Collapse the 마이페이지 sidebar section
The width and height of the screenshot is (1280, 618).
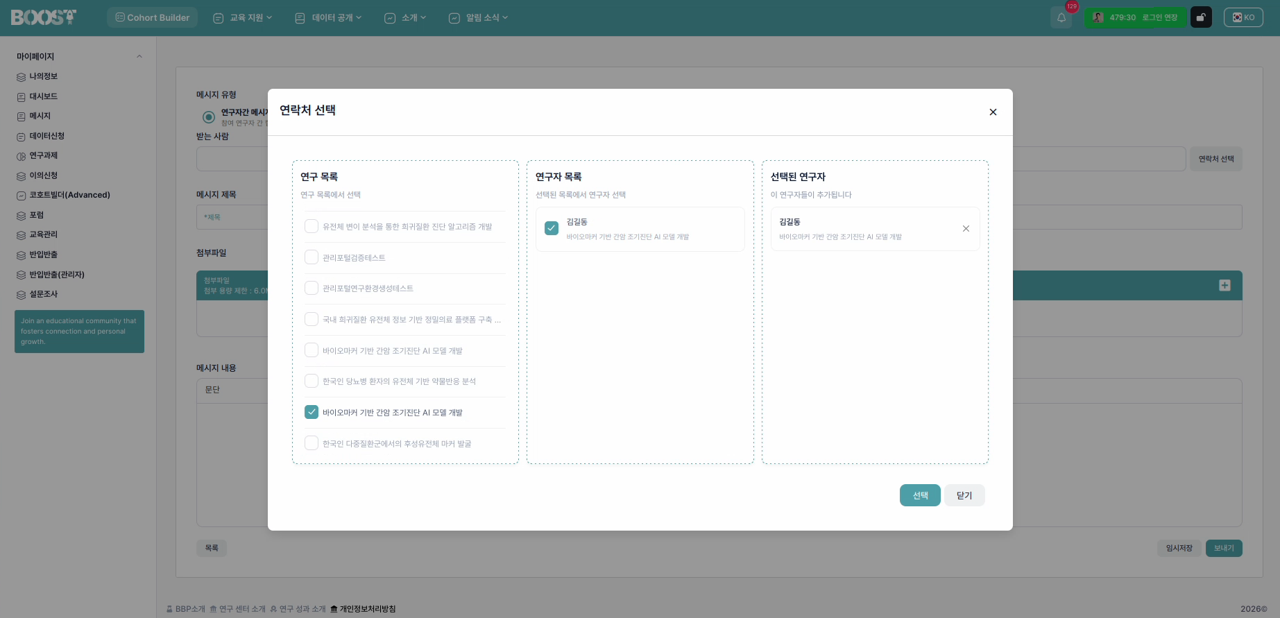pos(139,56)
